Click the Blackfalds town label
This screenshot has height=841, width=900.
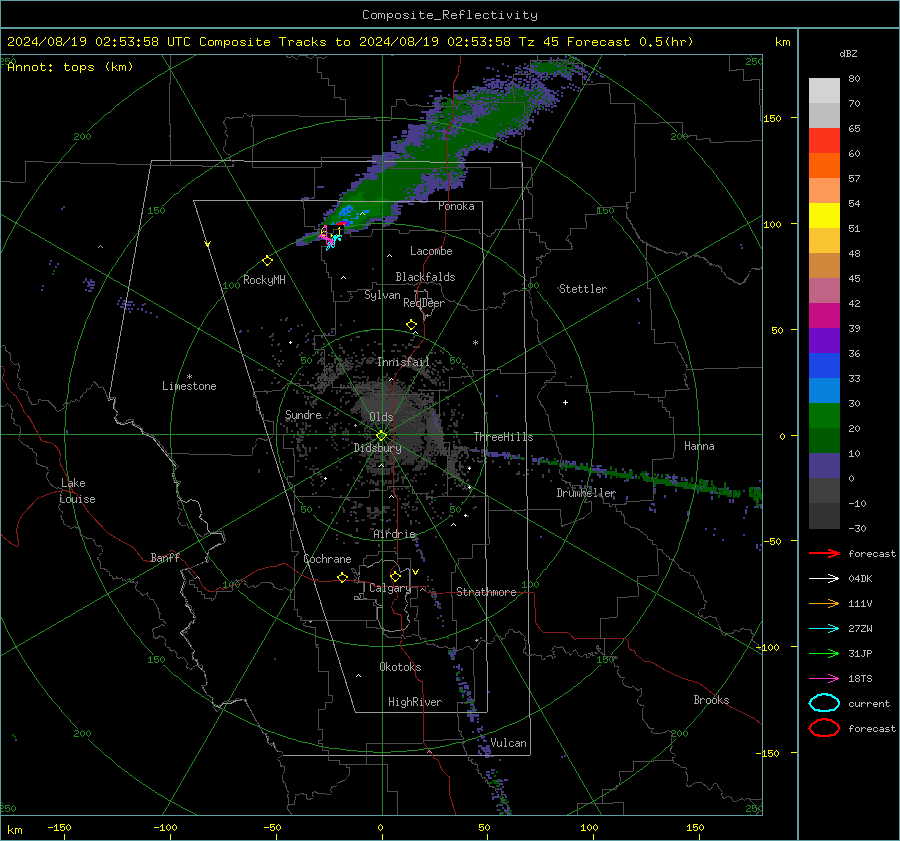425,277
